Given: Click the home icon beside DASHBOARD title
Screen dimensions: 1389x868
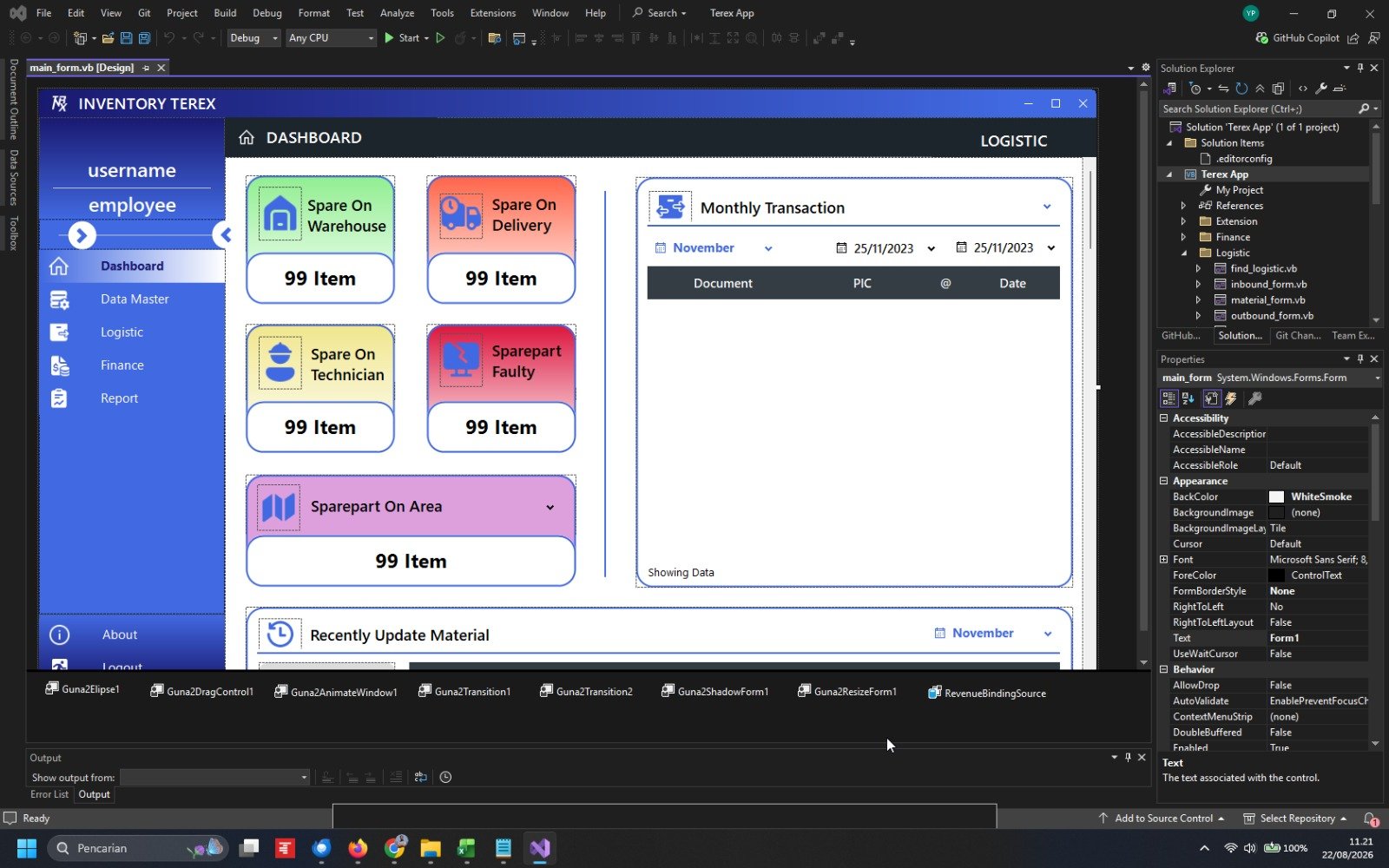Looking at the screenshot, I should (247, 137).
